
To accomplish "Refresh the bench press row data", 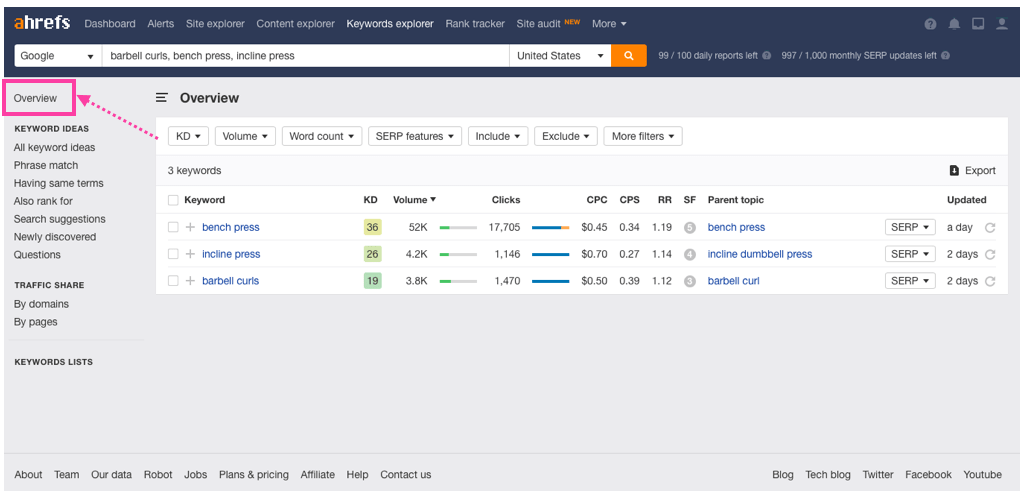I will pos(990,228).
